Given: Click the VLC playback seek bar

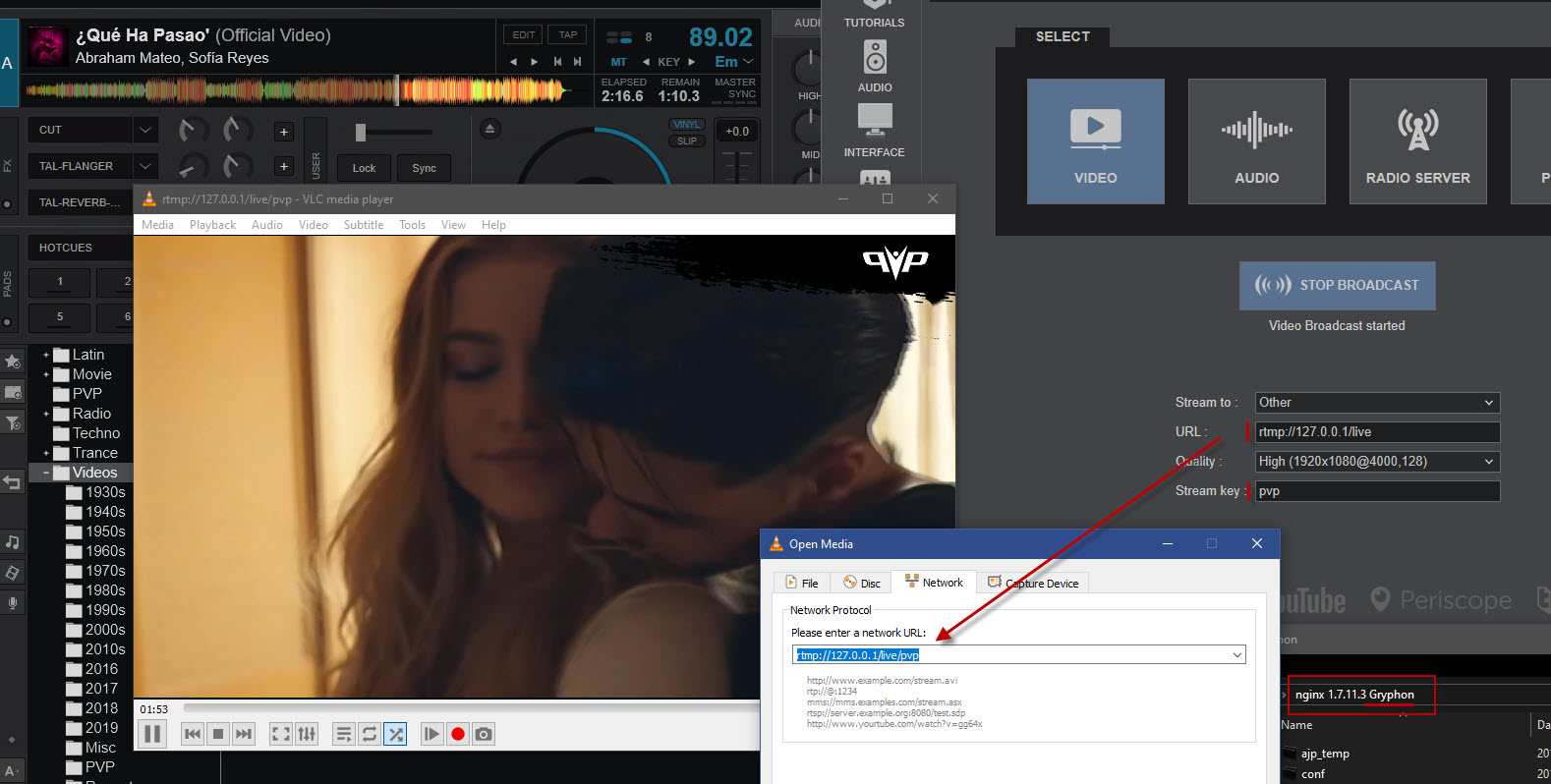Looking at the screenshot, I should coord(472,708).
